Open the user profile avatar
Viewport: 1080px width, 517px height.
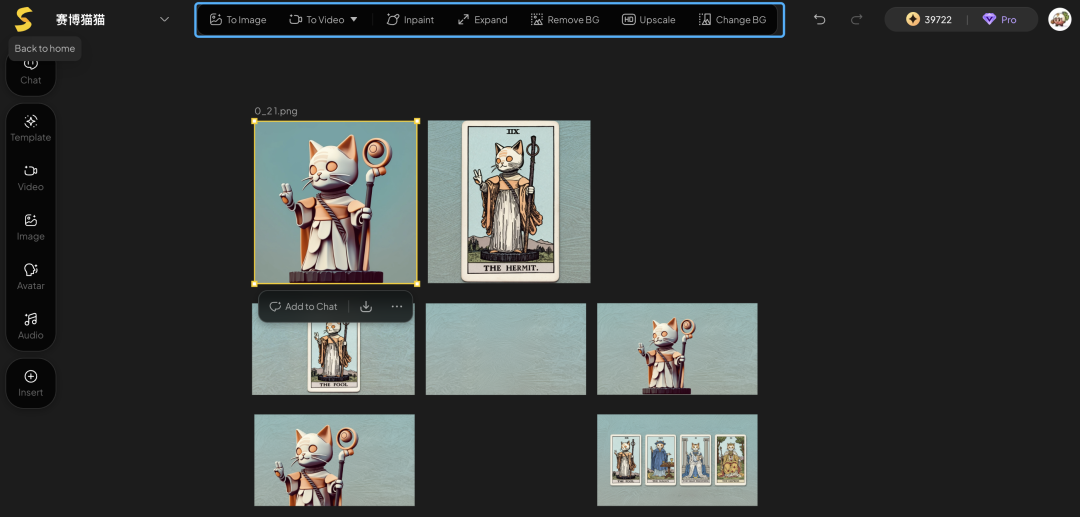[1059, 19]
